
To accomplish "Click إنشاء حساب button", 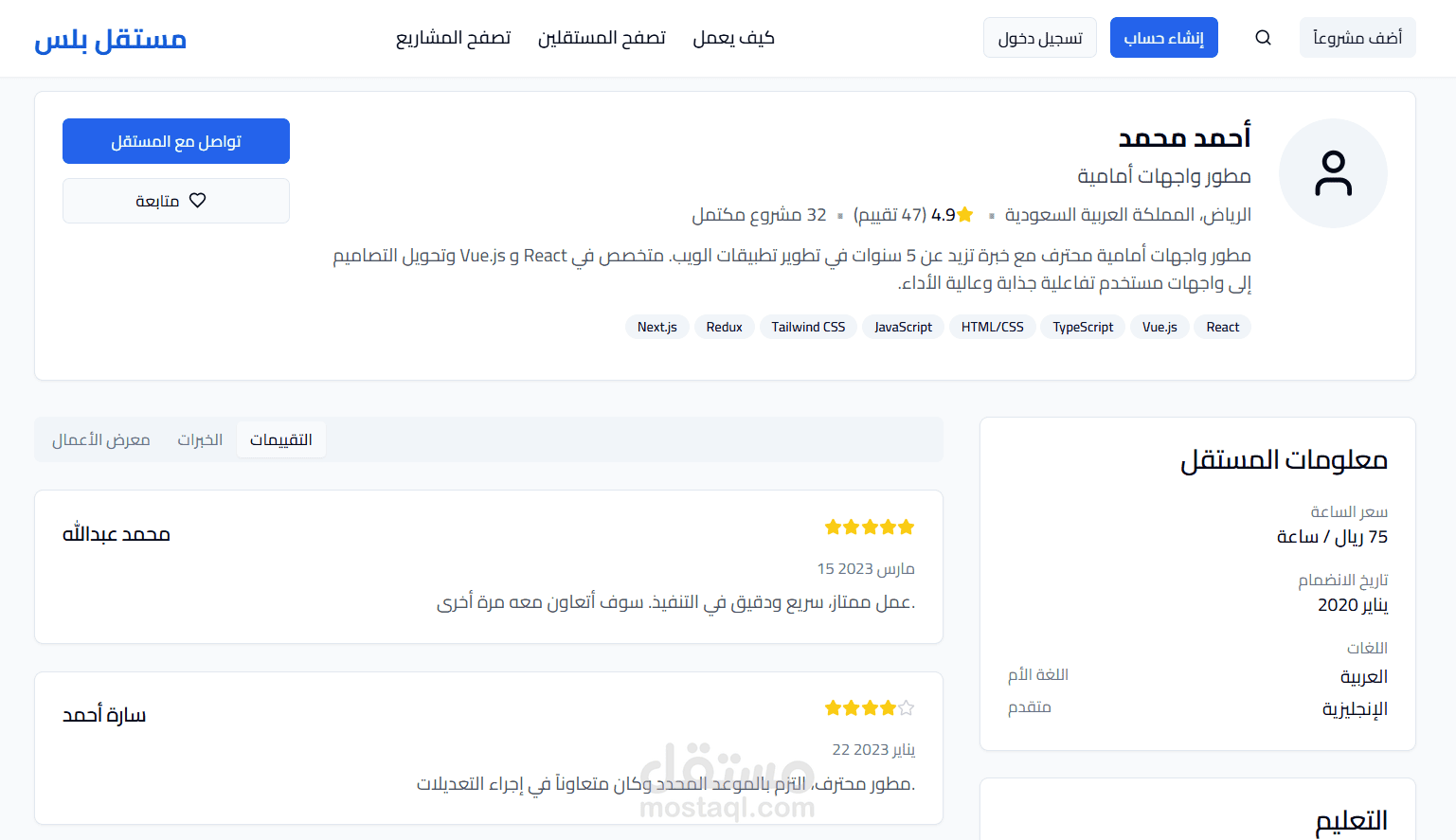I will point(1163,38).
